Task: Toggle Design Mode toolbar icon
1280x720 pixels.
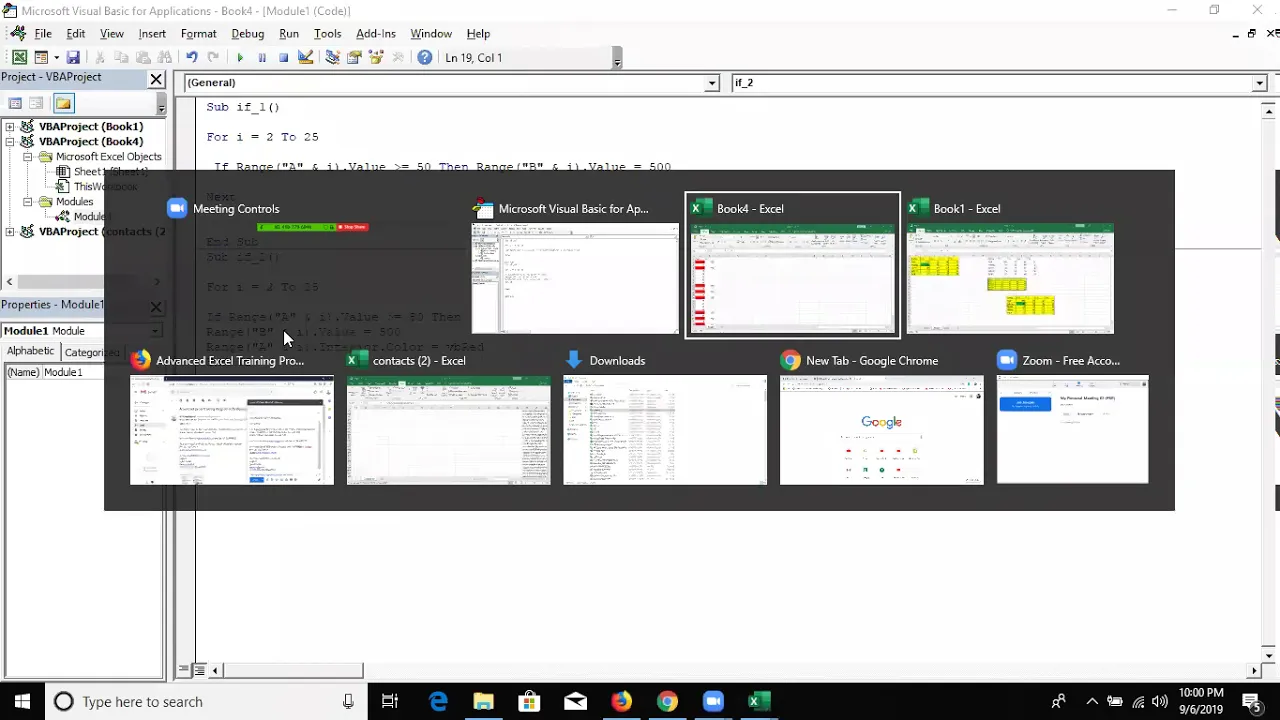Action: (306, 58)
